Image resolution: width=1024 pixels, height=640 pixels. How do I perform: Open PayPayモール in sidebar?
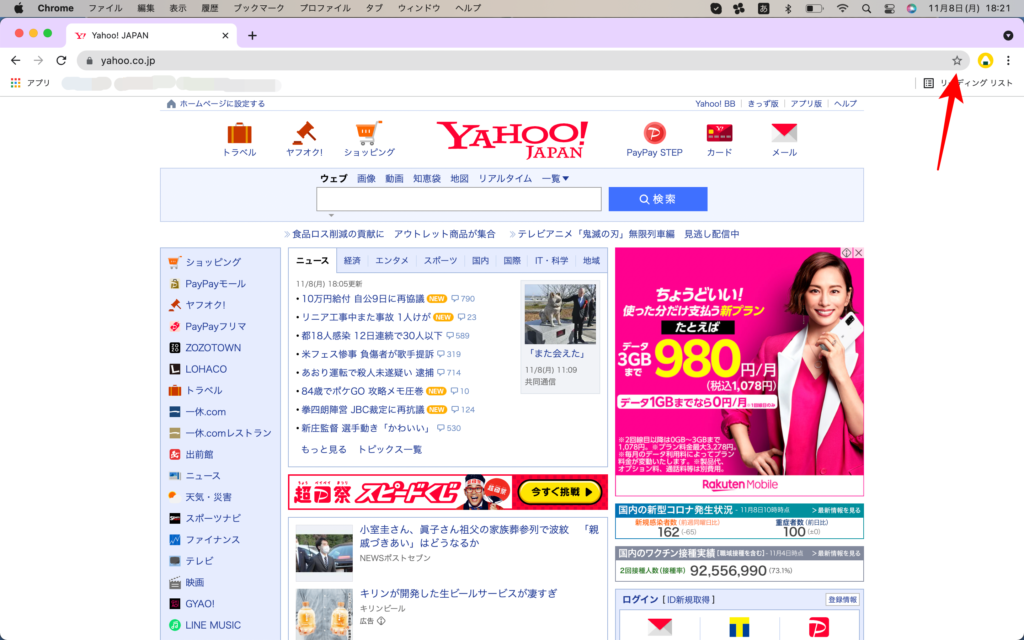tap(215, 283)
